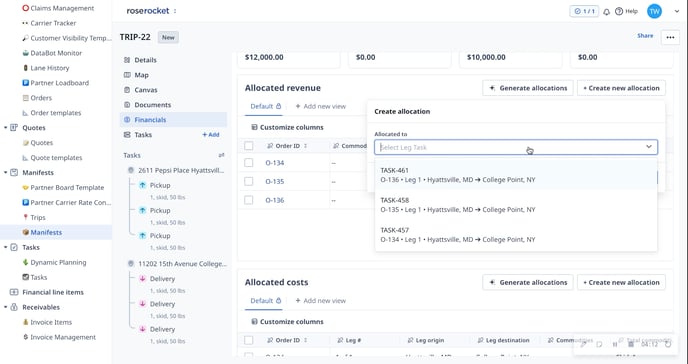Click Generate allocations under Allocated revenue
Image resolution: width=688 pixels, height=364 pixels.
[x=528, y=88]
